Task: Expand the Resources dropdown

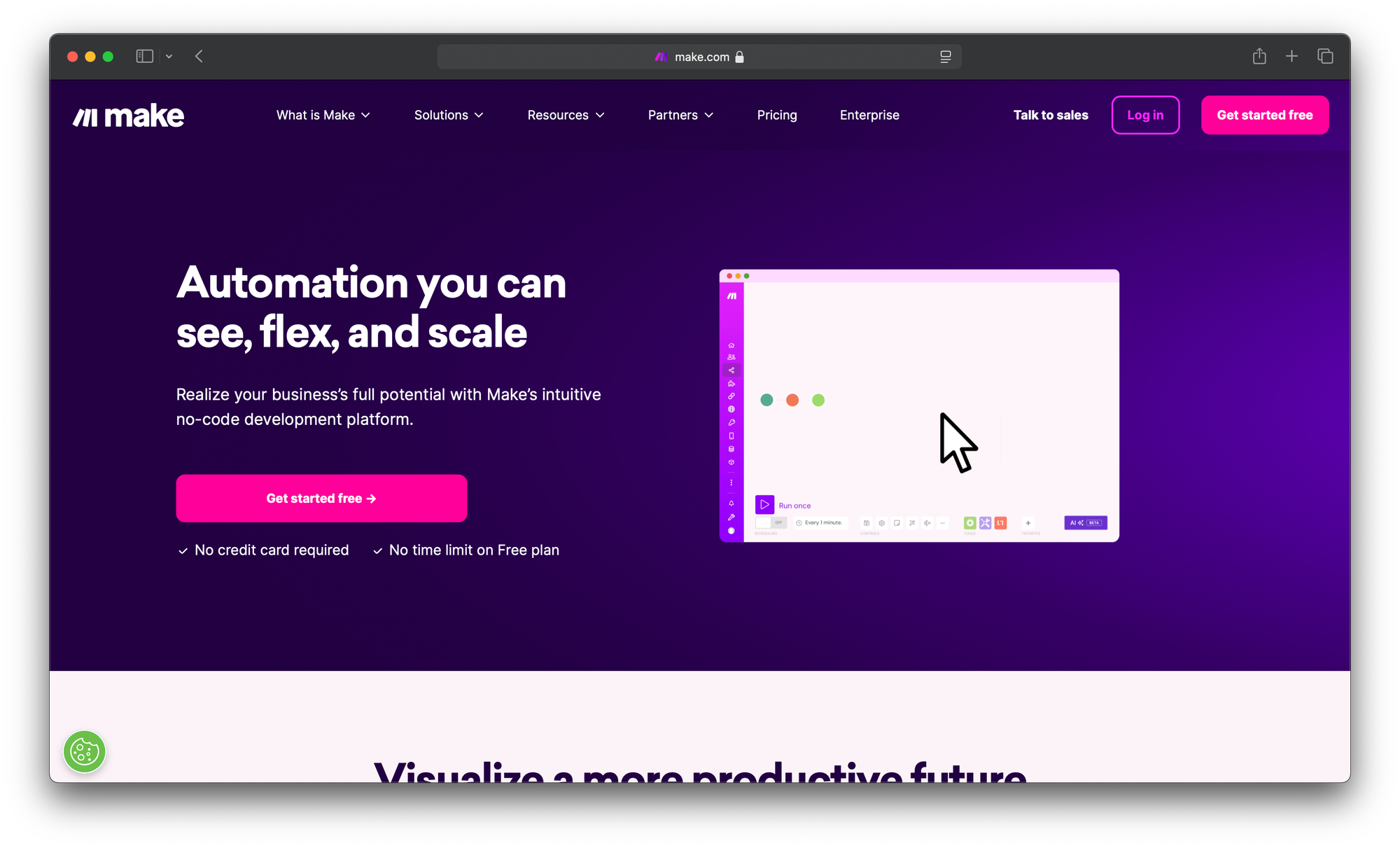Action: coord(566,116)
